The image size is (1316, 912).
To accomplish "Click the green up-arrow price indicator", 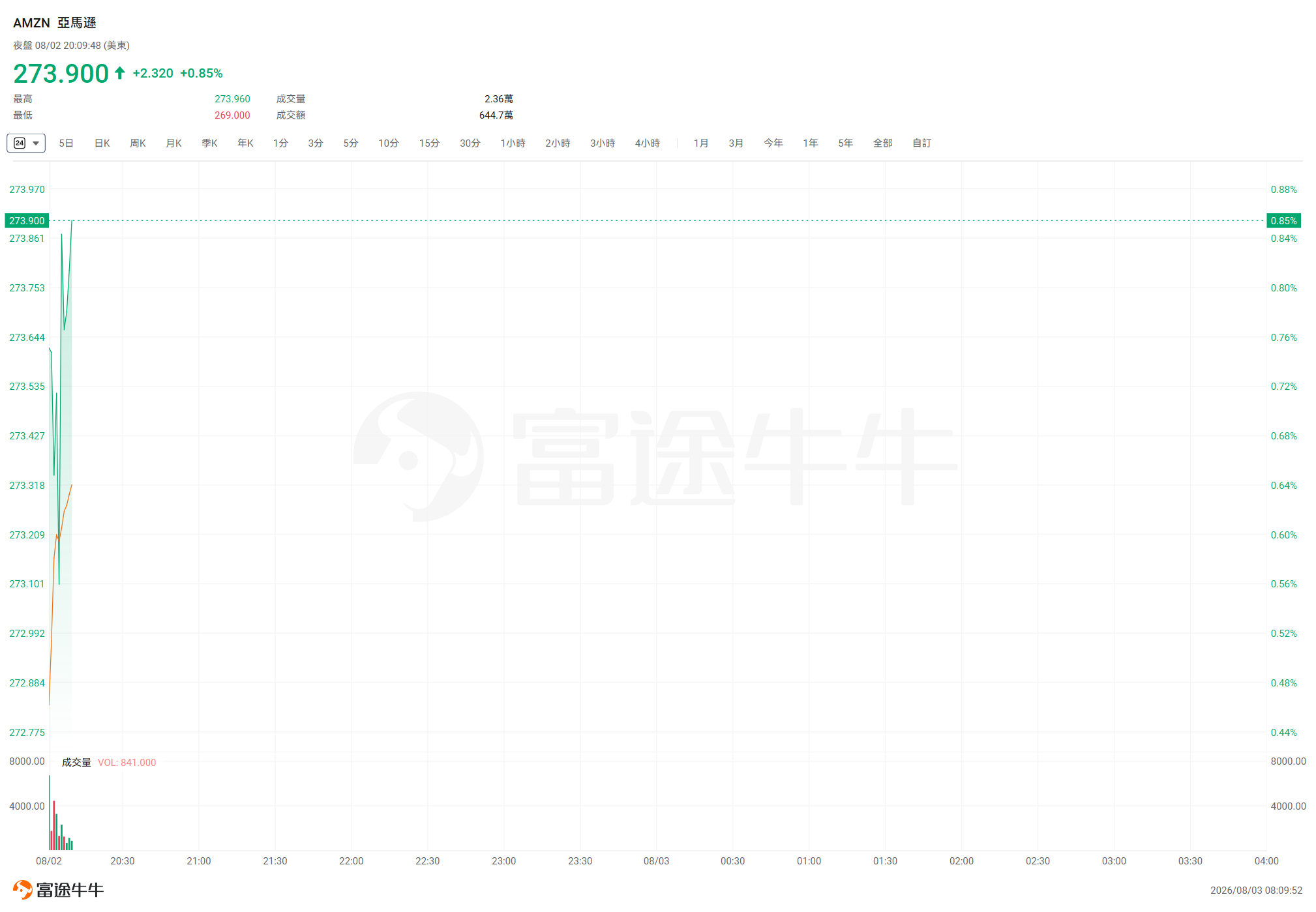I will pos(120,73).
